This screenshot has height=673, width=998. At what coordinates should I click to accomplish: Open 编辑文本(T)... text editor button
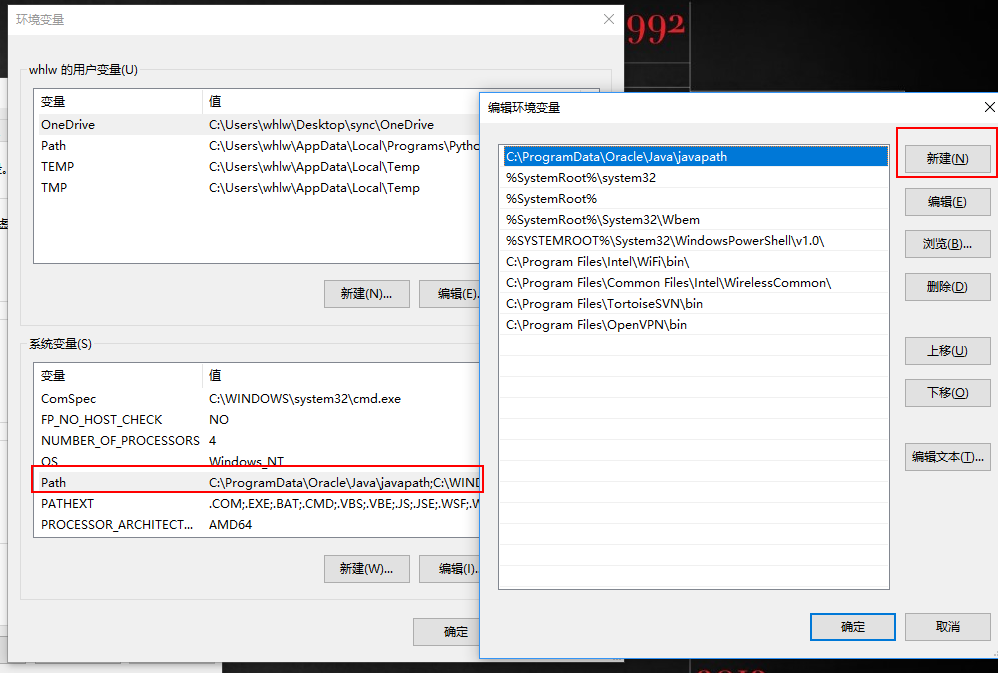[947, 457]
